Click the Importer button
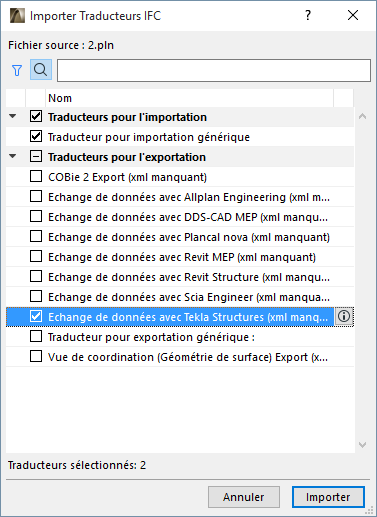 [328, 497]
